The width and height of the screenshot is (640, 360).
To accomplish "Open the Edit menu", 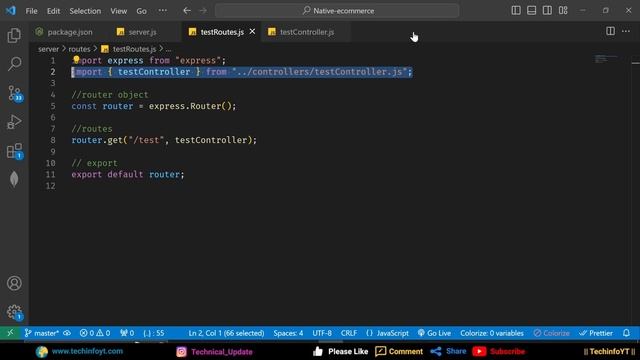I will 53,11.
